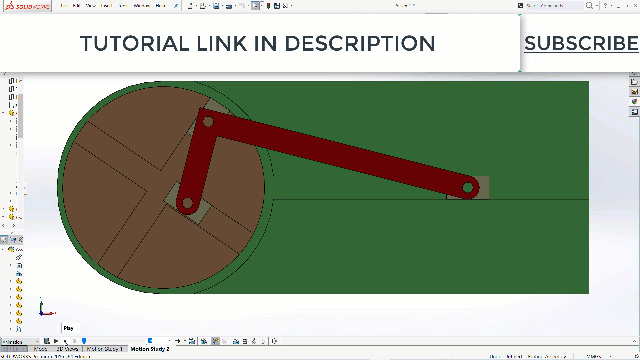640x360 pixels.
Task: Open the Insert menu
Action: [x=106, y=6]
